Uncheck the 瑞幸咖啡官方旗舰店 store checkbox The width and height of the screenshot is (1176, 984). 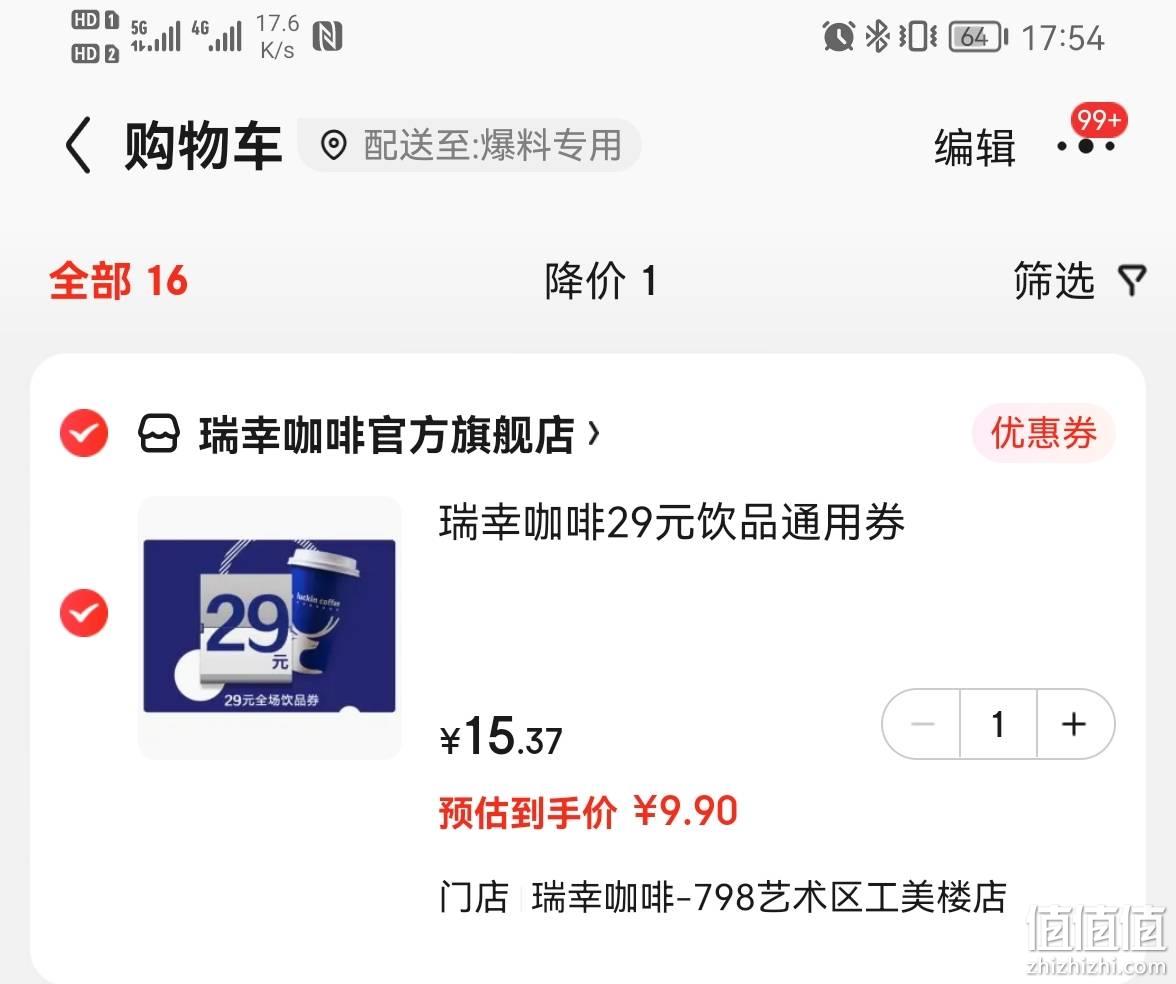pos(84,433)
